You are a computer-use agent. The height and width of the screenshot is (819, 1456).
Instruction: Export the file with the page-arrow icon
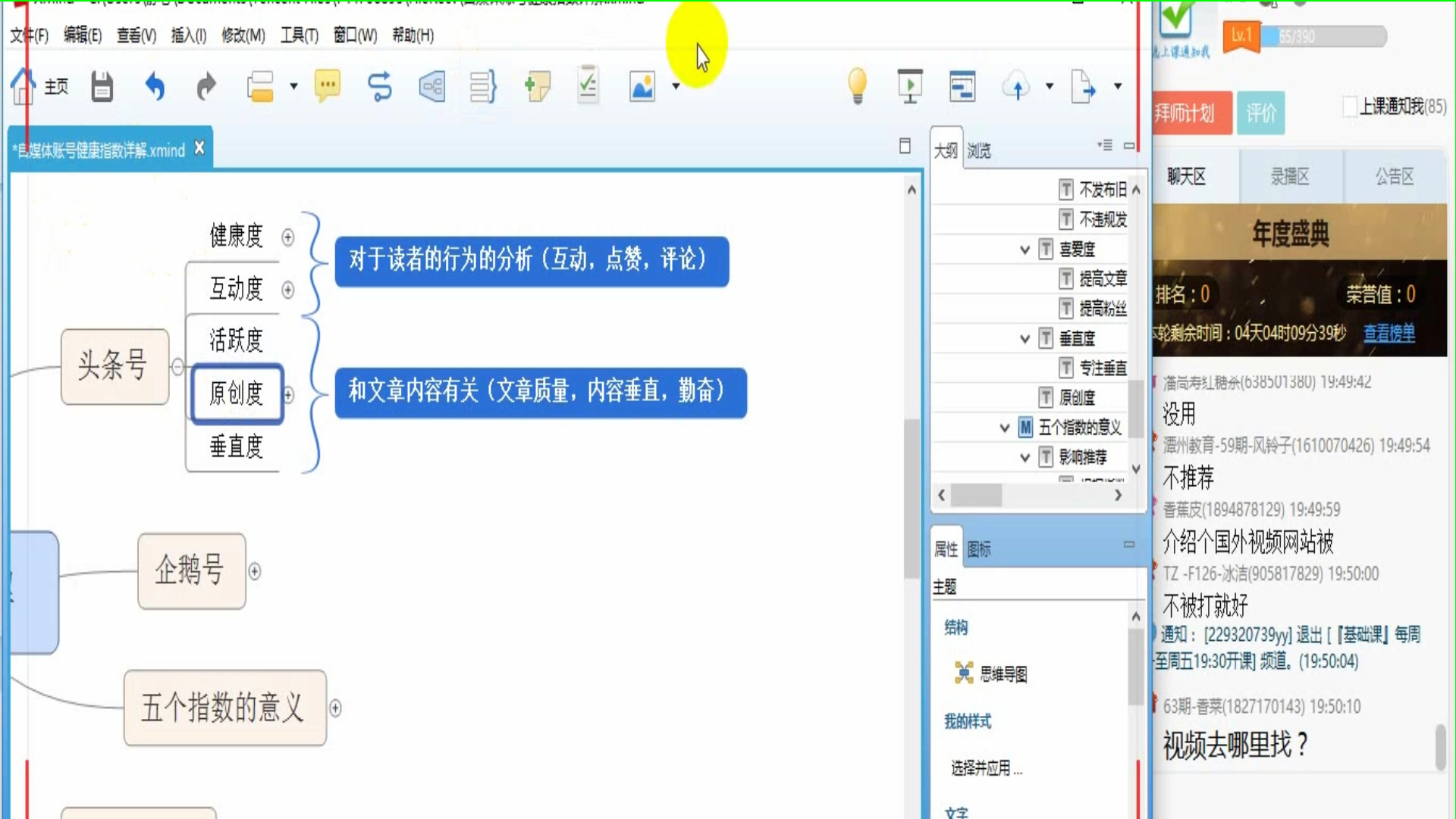[1084, 86]
